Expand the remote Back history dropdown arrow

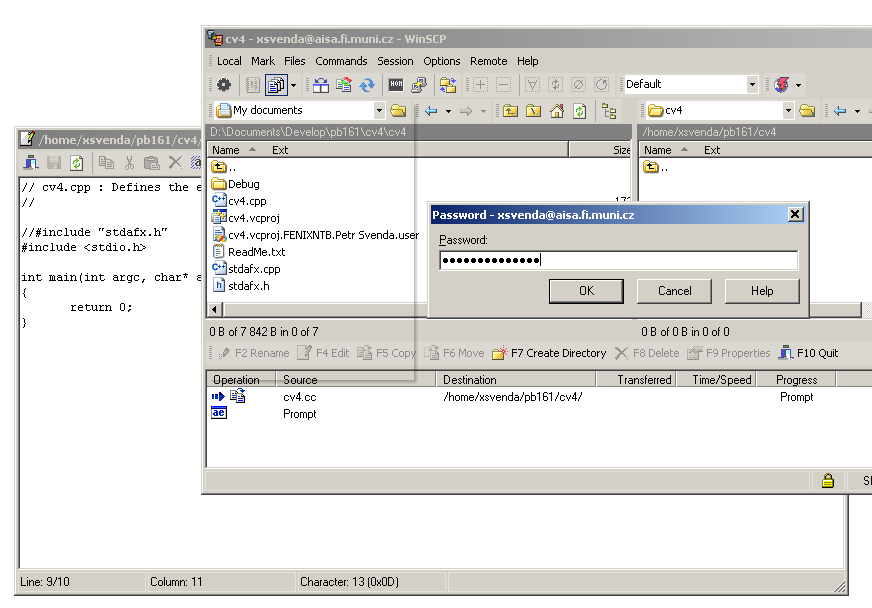click(858, 111)
